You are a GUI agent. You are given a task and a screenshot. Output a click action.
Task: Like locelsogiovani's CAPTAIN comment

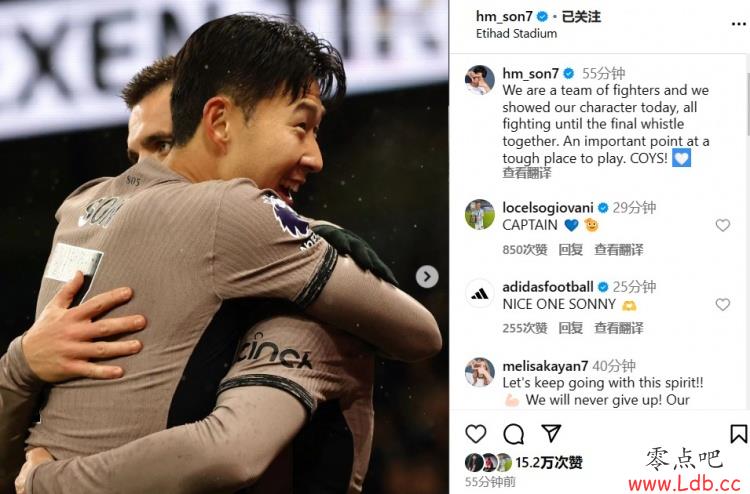pos(722,225)
